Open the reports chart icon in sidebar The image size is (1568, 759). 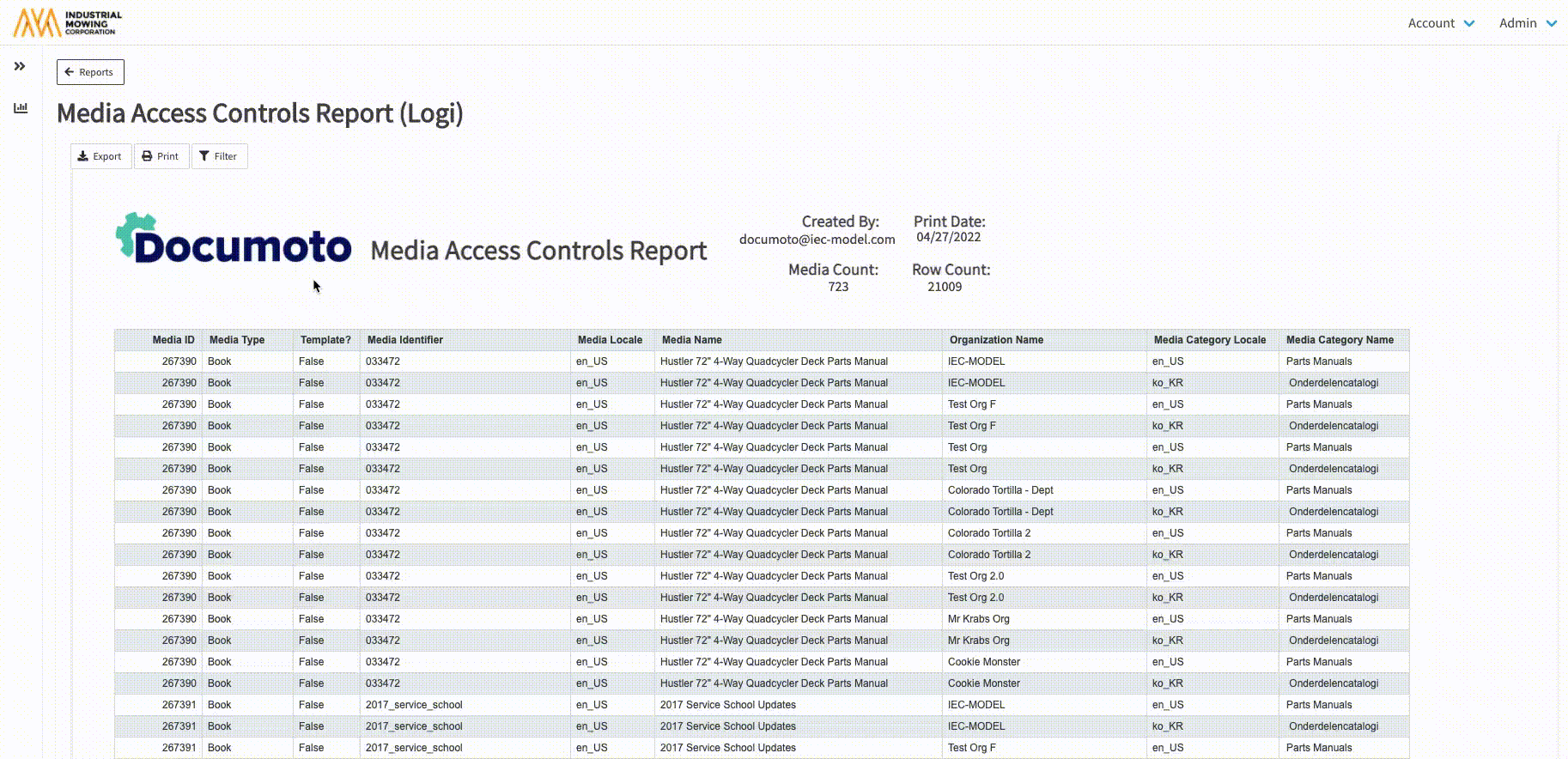(21, 108)
